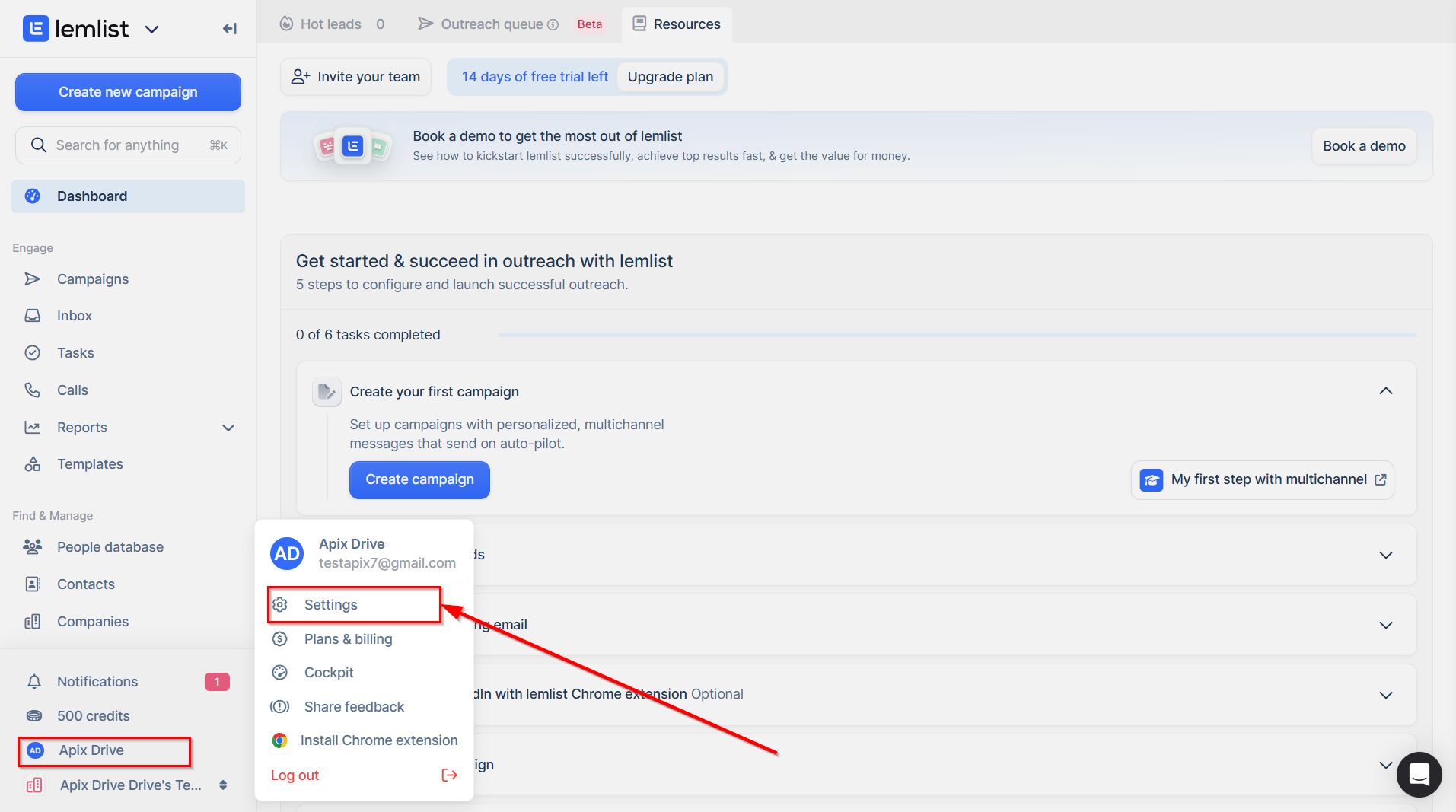Click the Calls phone icon
Image resolution: width=1456 pixels, height=812 pixels.
[x=32, y=390]
